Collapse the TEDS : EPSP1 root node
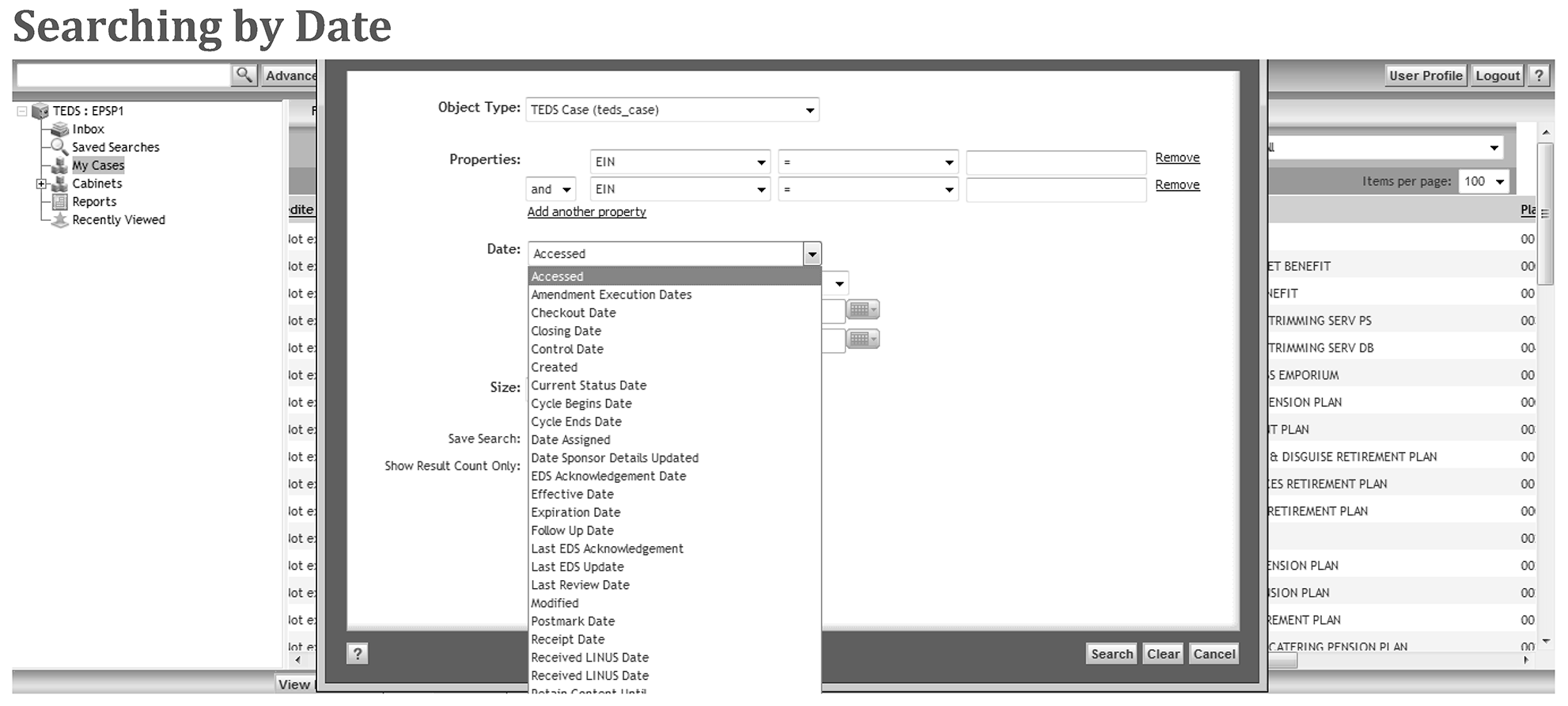This screenshot has height=706, width=1568. point(22,111)
